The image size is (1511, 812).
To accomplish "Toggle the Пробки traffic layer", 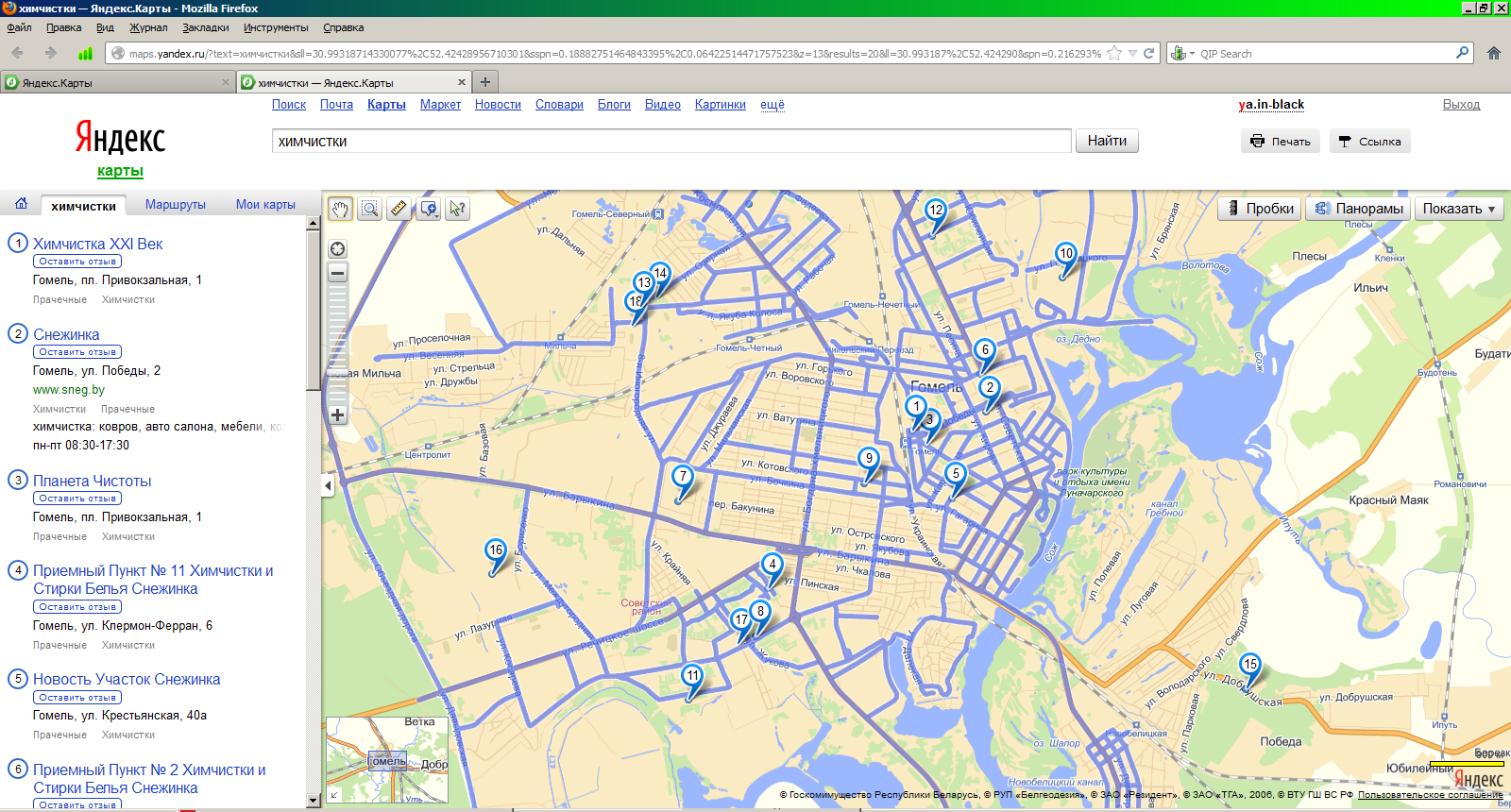I will pos(1260,209).
